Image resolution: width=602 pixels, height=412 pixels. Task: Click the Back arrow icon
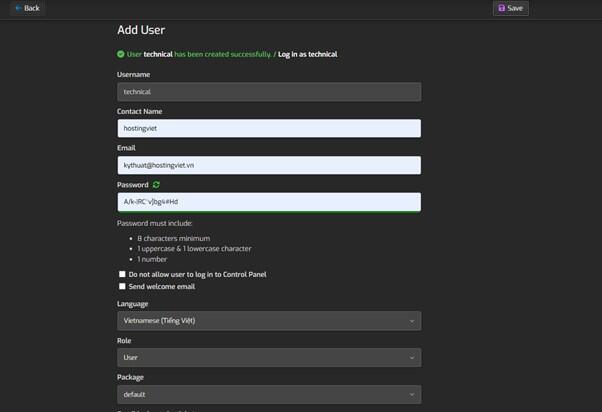(18, 8)
